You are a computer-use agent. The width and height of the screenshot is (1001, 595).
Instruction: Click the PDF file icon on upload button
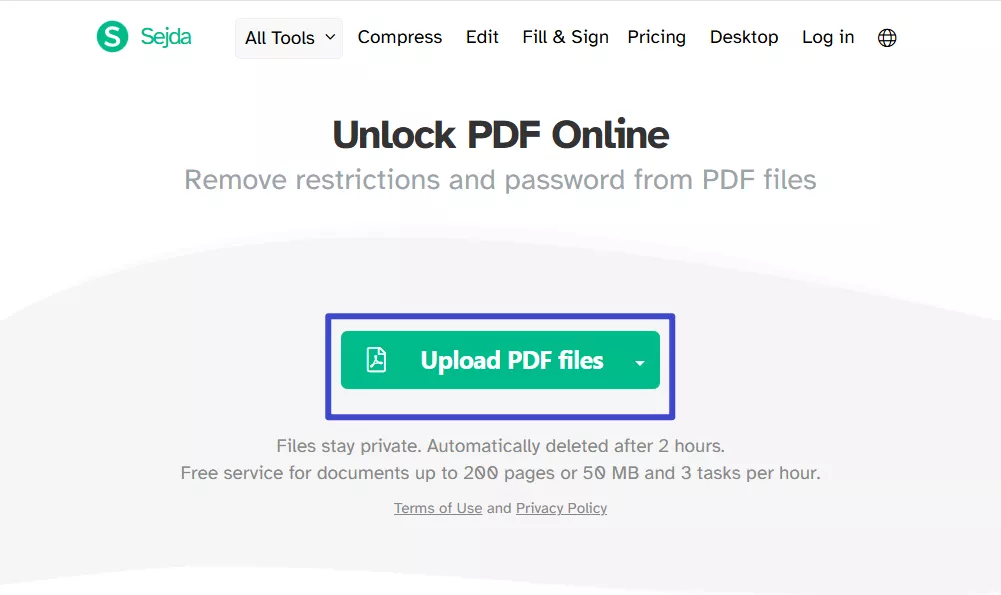(374, 360)
